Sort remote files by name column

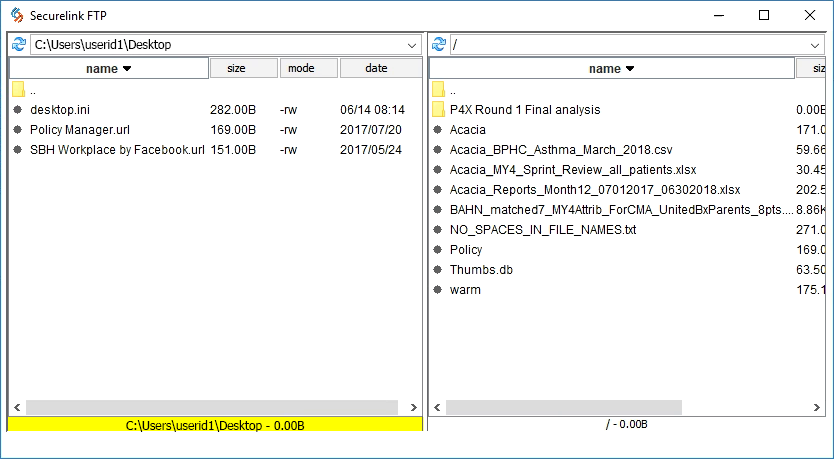(611, 68)
